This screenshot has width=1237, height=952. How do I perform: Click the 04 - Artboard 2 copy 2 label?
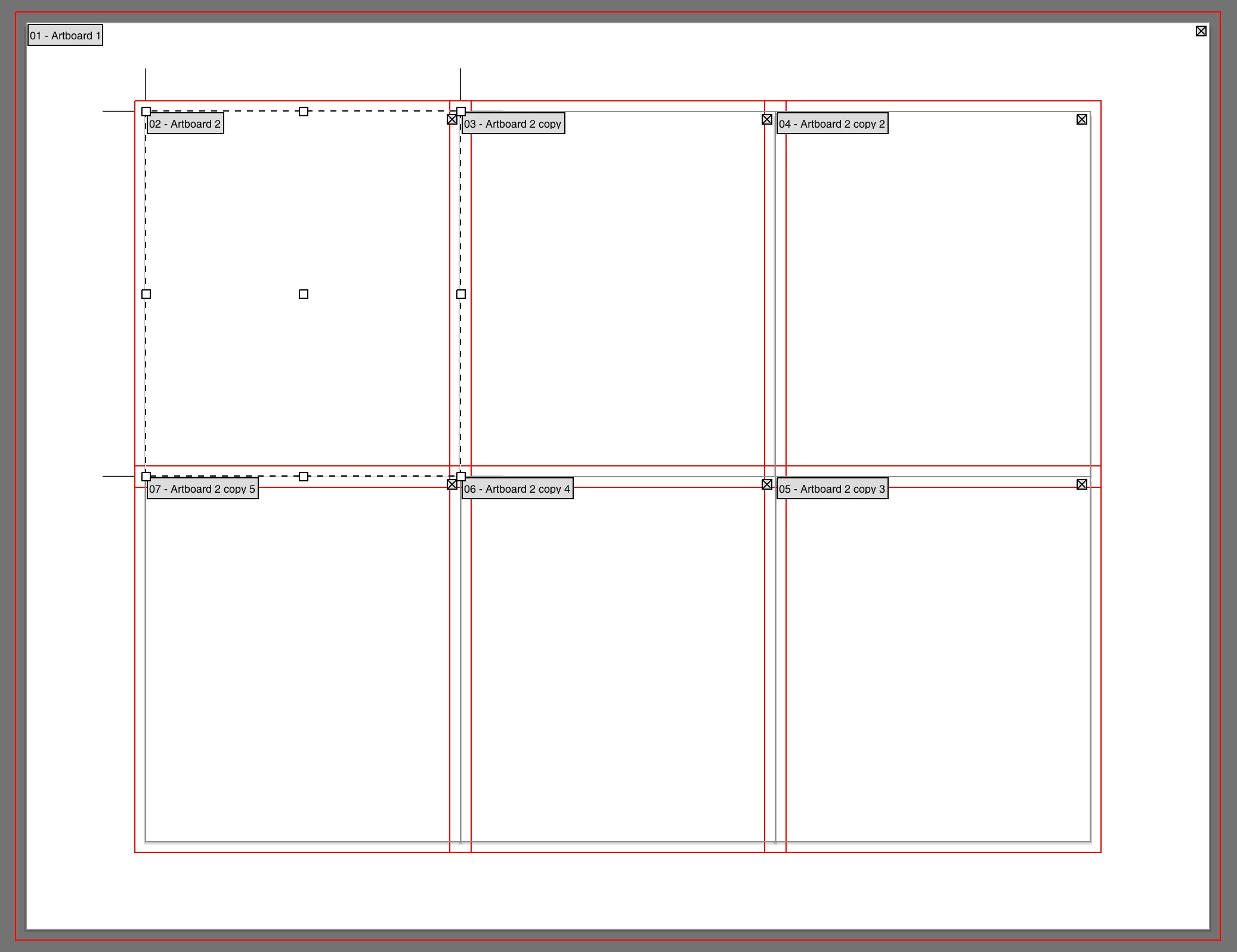click(x=832, y=123)
